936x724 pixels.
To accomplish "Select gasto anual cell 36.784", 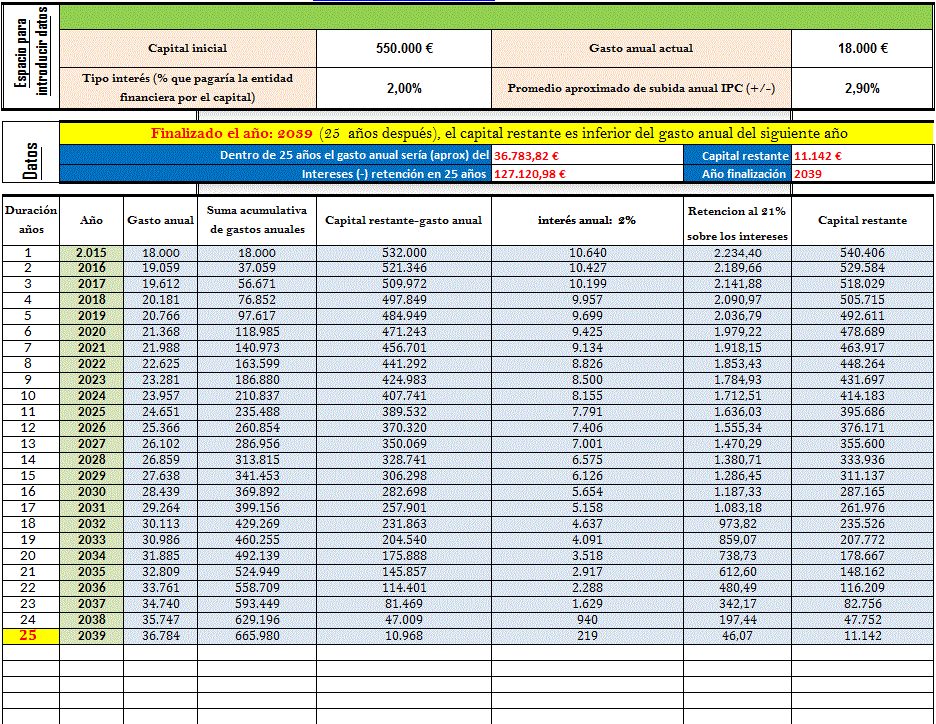I will tap(160, 636).
